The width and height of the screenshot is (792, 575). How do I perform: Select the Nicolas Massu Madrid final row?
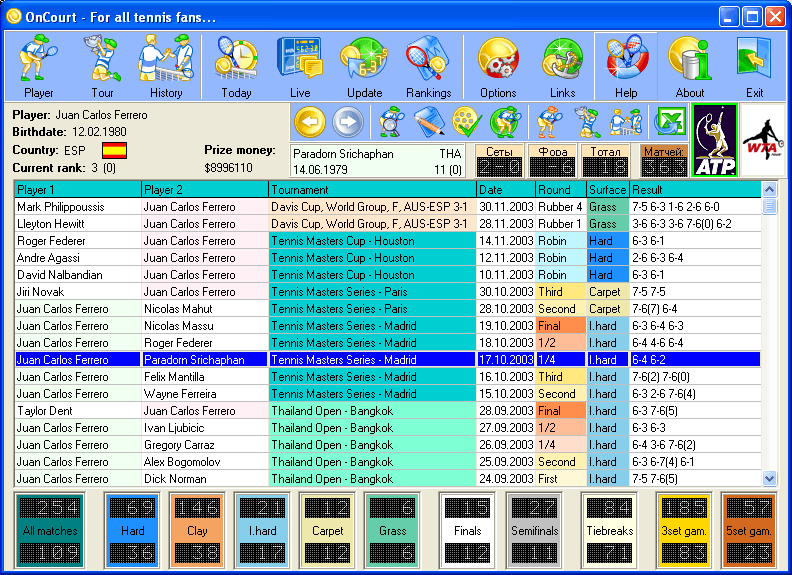(387, 326)
